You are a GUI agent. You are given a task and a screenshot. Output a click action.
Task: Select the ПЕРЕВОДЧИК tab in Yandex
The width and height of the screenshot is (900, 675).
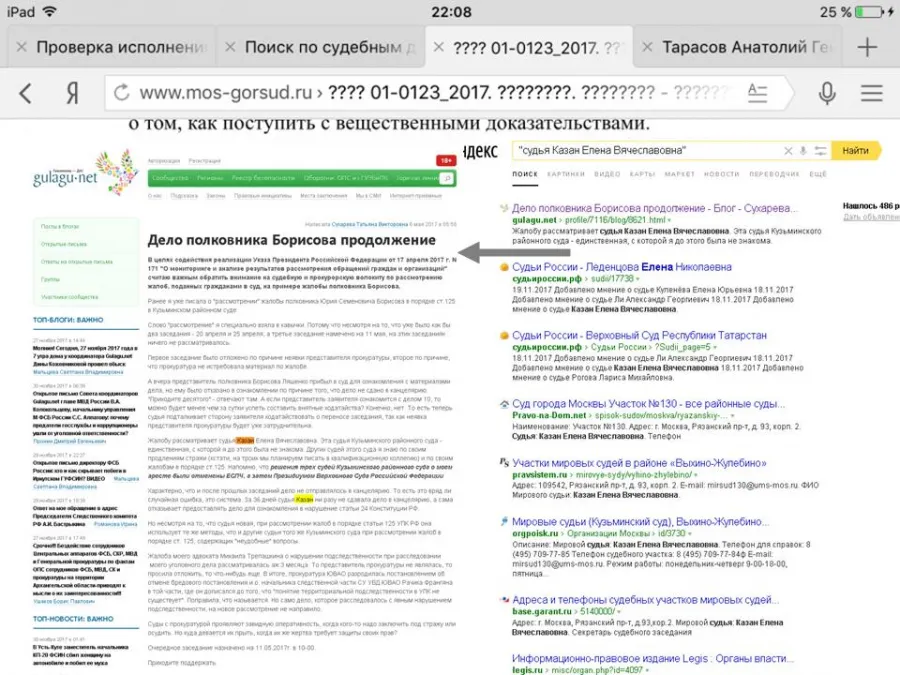(774, 174)
